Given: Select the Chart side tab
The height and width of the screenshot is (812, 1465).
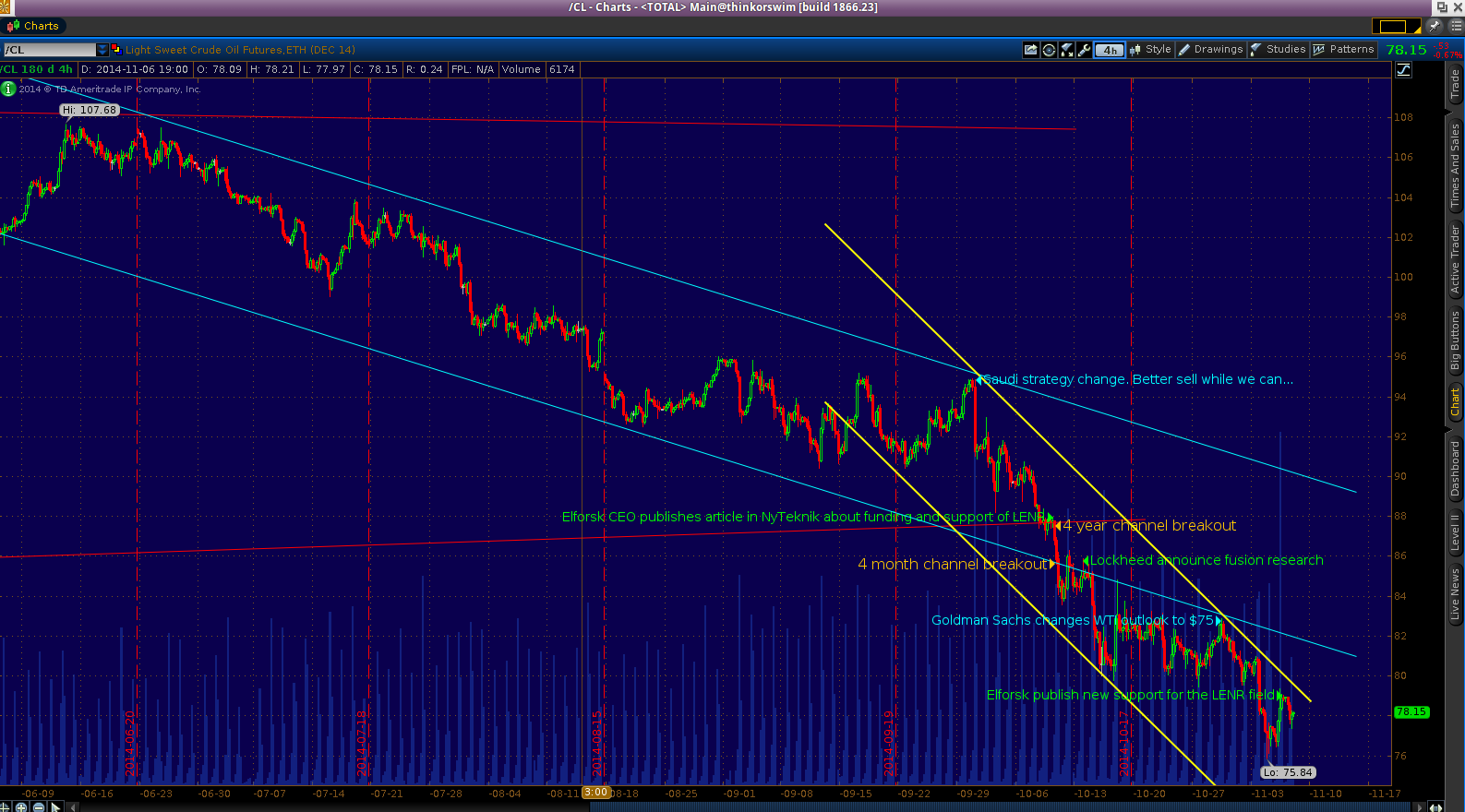Looking at the screenshot, I should coord(1456,402).
